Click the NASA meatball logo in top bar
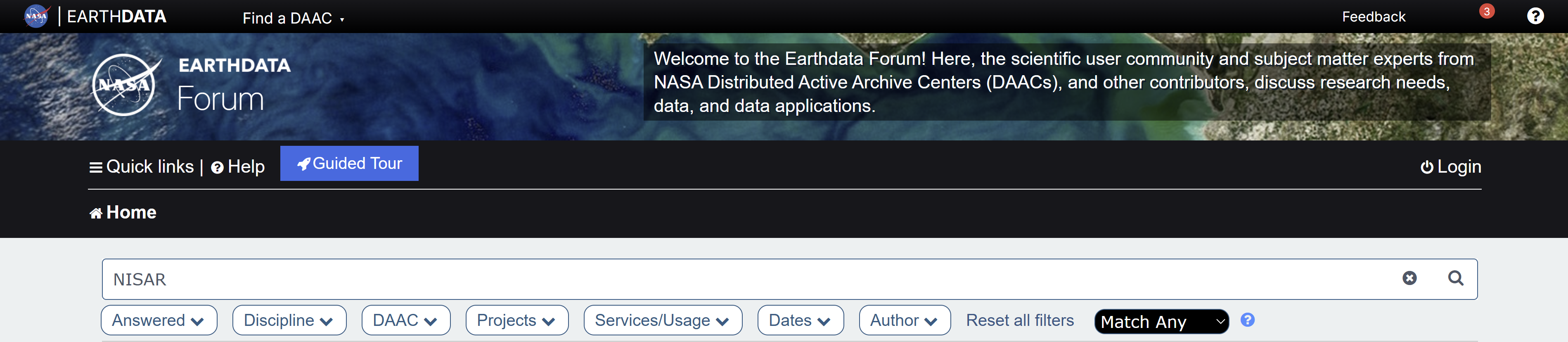This screenshot has height=342, width=1568. tap(36, 16)
